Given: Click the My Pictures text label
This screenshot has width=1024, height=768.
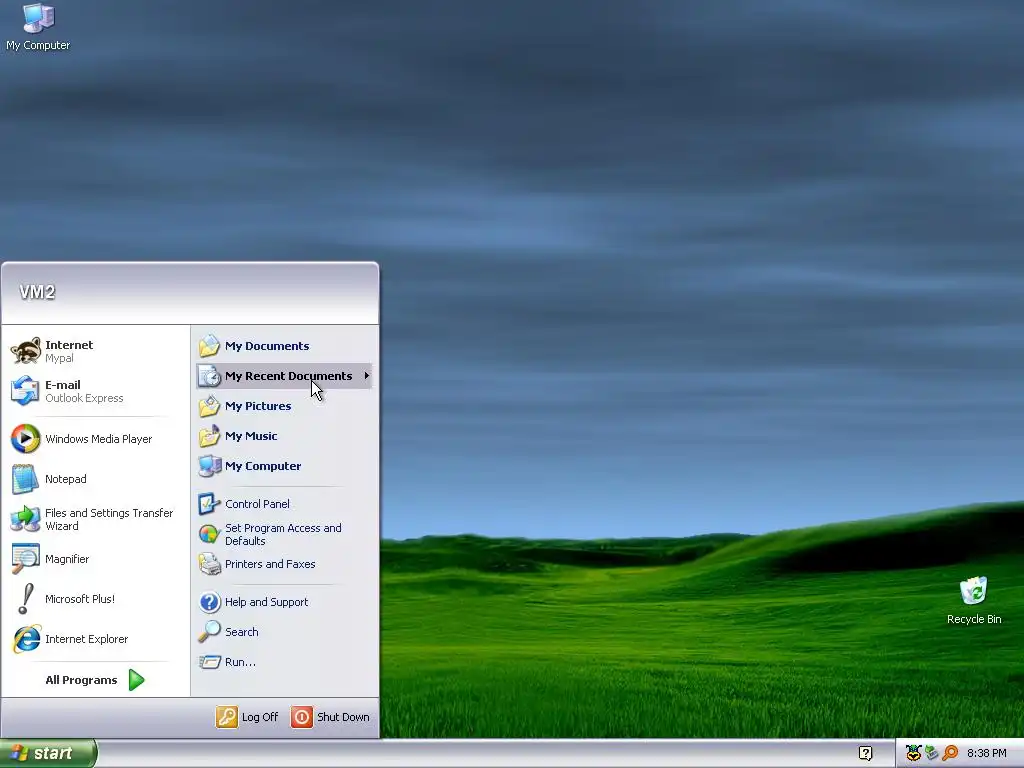Looking at the screenshot, I should click(x=258, y=406).
